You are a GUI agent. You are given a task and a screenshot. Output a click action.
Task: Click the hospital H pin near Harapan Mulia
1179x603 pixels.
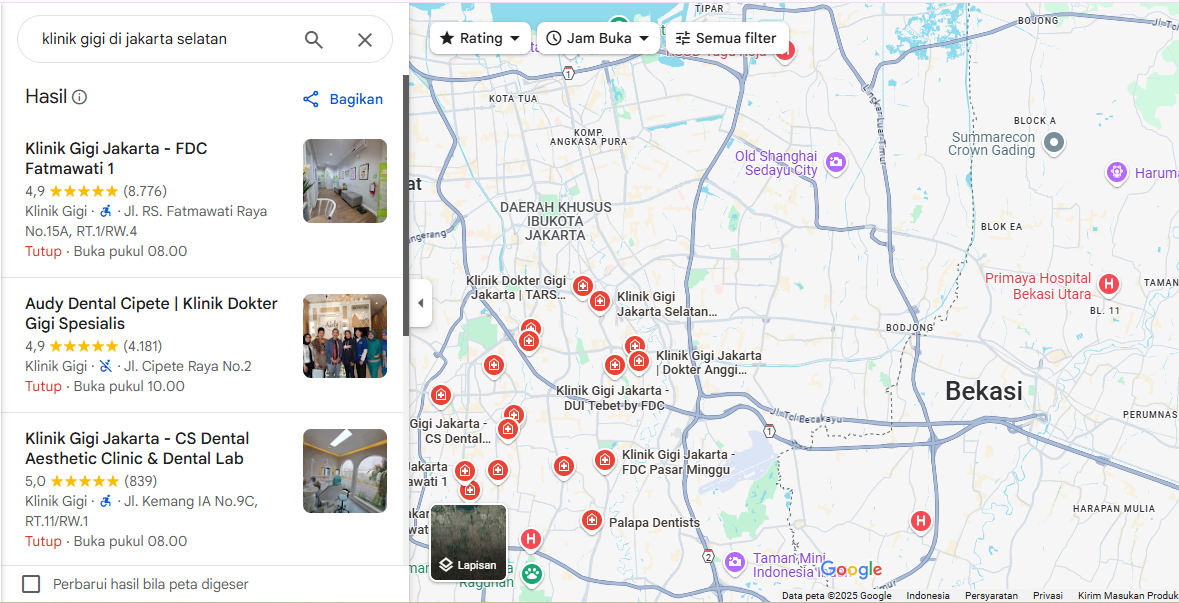tap(920, 521)
